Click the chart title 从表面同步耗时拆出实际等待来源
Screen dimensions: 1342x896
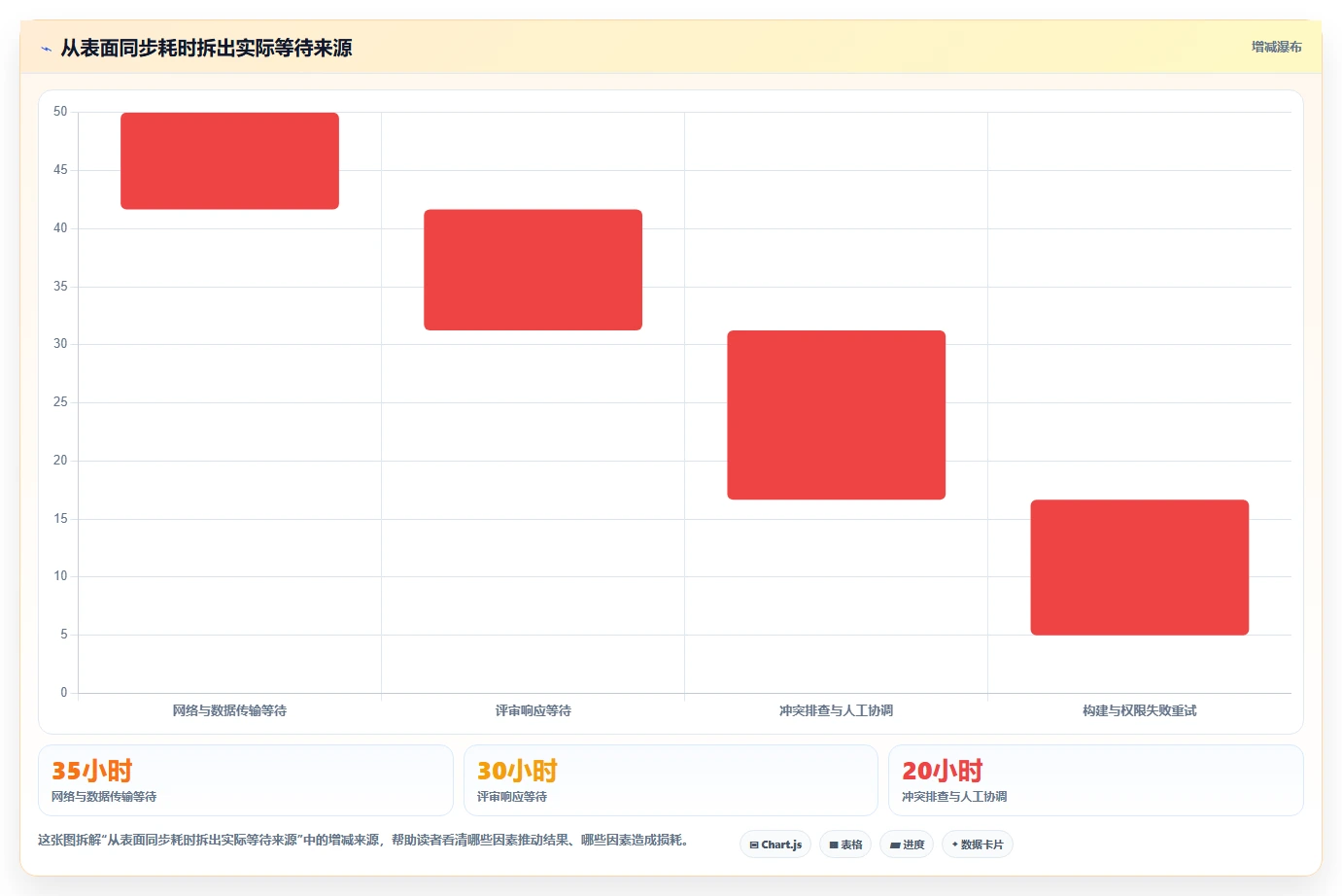[x=206, y=49]
